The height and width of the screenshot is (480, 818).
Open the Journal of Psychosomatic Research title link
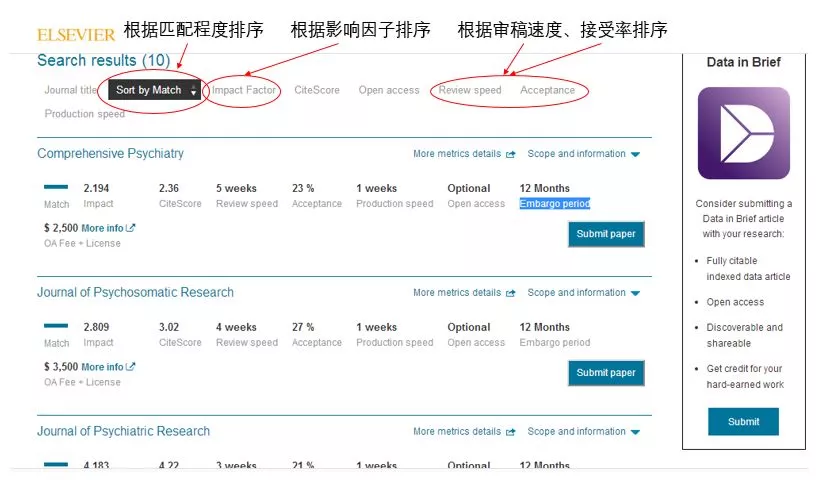point(135,293)
